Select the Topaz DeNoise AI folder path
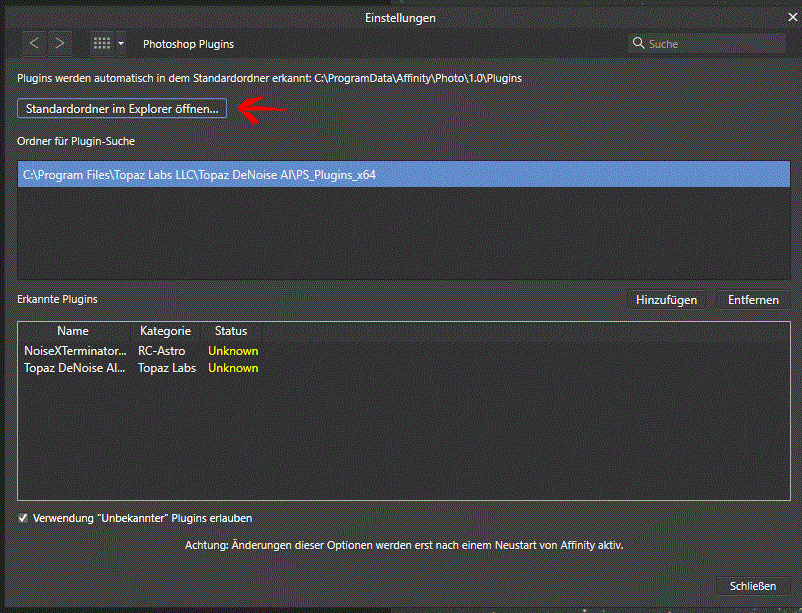Image resolution: width=802 pixels, height=613 pixels. (x=404, y=174)
